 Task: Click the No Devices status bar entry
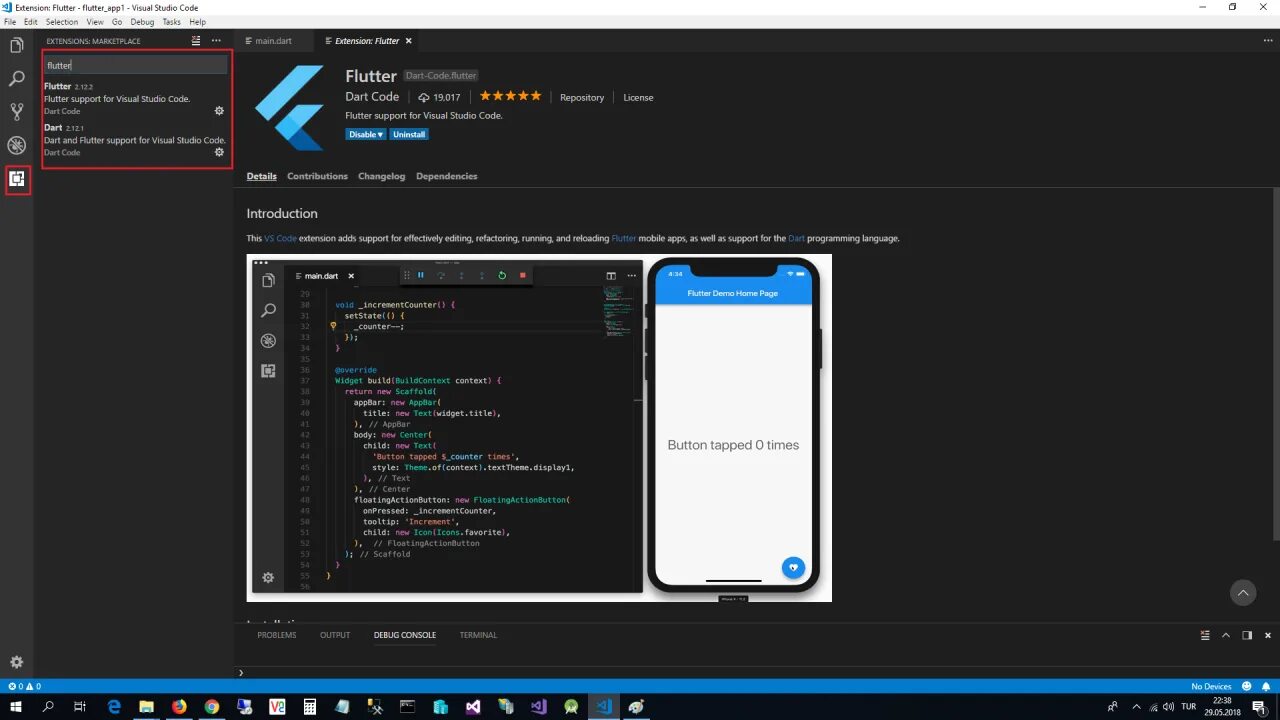(1211, 687)
